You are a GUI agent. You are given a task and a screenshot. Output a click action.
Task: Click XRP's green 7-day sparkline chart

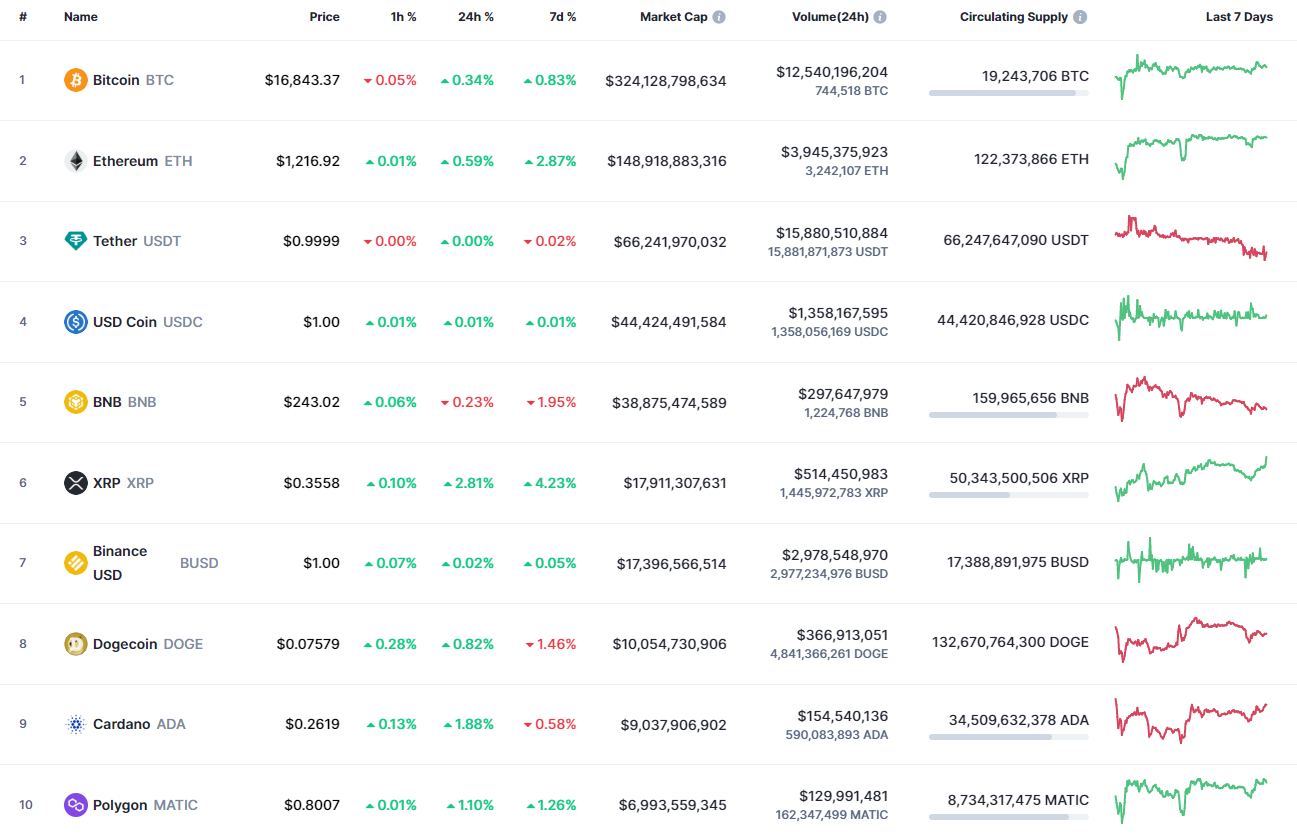point(1191,479)
